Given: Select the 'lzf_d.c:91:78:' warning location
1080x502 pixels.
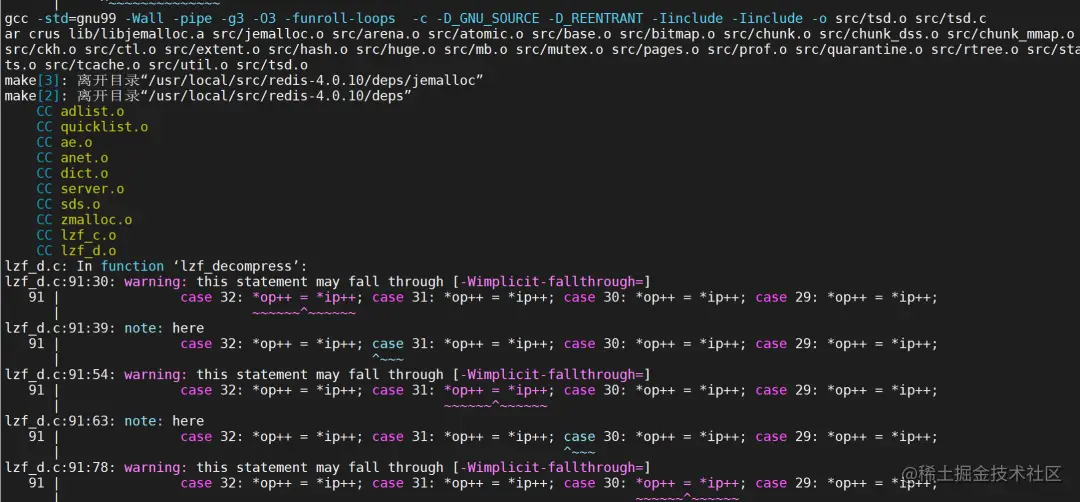Looking at the screenshot, I should tap(60, 468).
